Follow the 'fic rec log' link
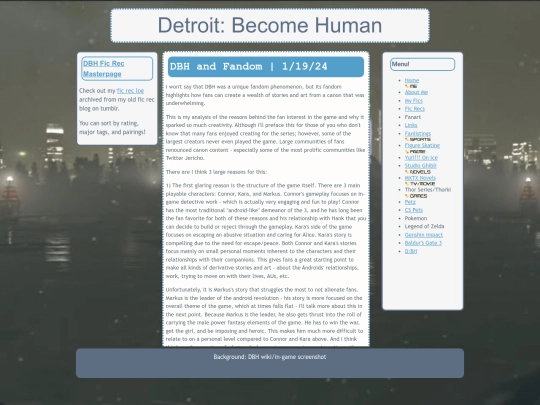540x405 pixels. (130, 91)
